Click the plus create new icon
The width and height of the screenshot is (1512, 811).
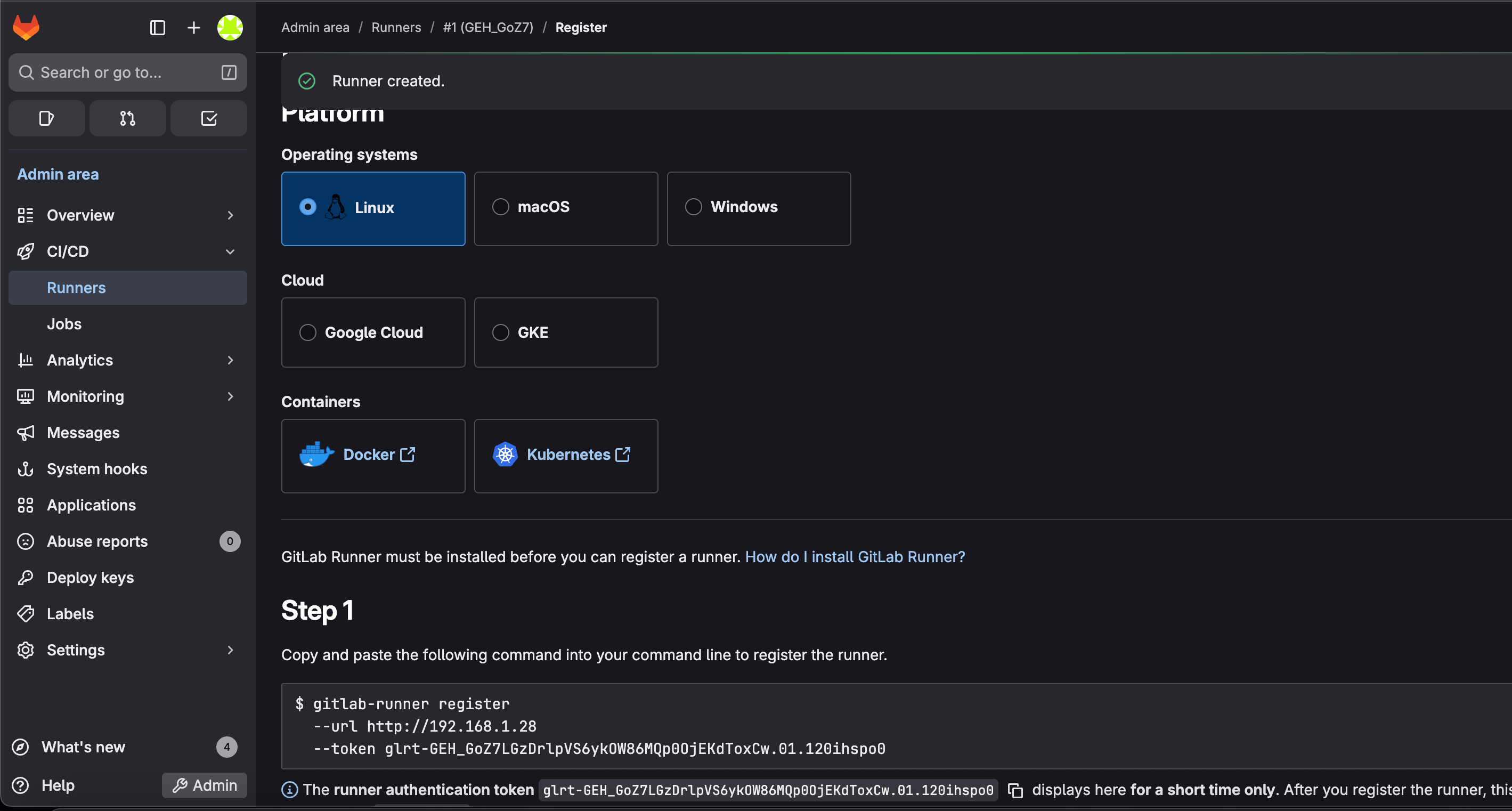[x=194, y=28]
